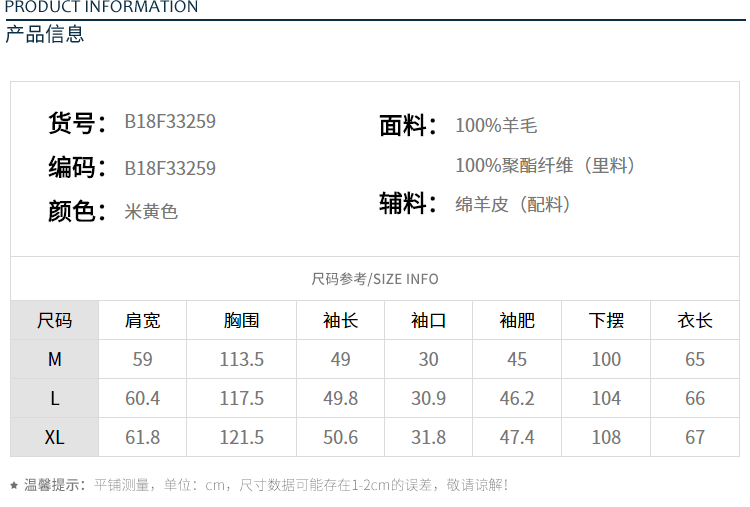Click shoulder width value 61.8

tap(143, 437)
